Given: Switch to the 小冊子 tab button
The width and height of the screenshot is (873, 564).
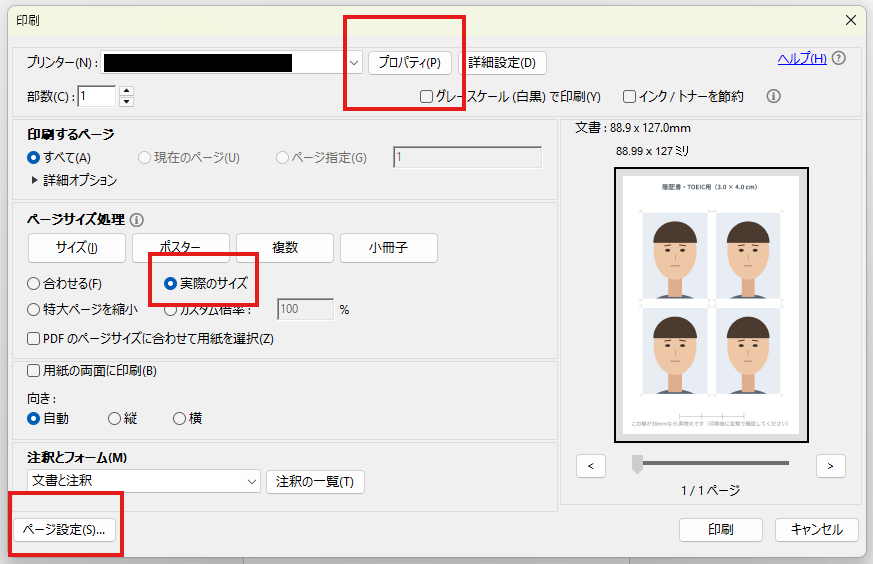Looking at the screenshot, I should pos(389,248).
